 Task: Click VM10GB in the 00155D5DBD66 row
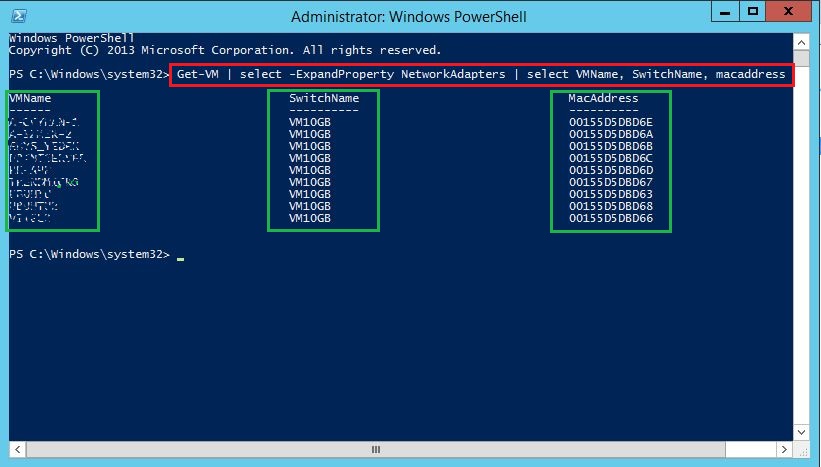tap(310, 218)
